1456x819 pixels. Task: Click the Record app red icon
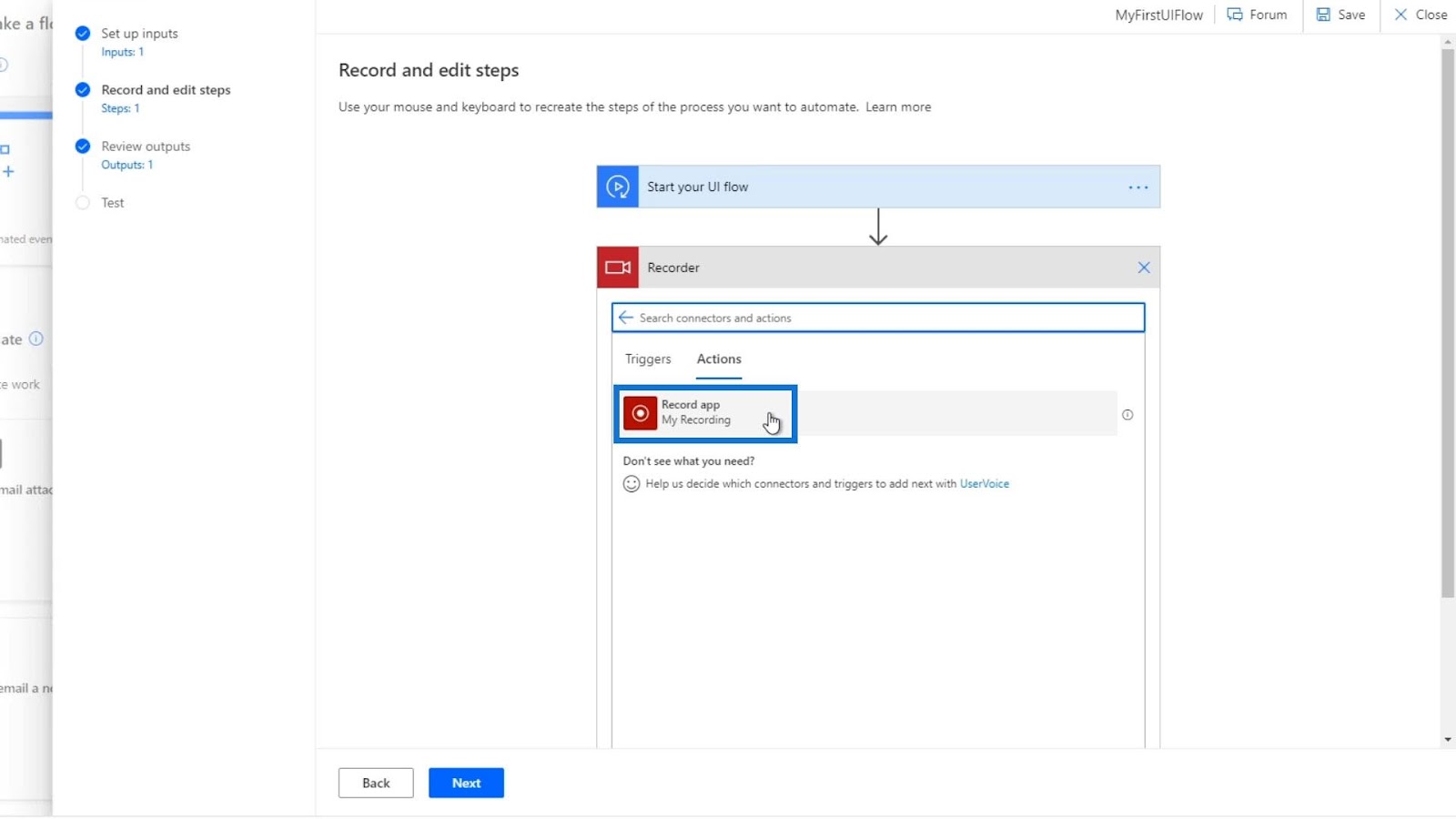pyautogui.click(x=641, y=413)
